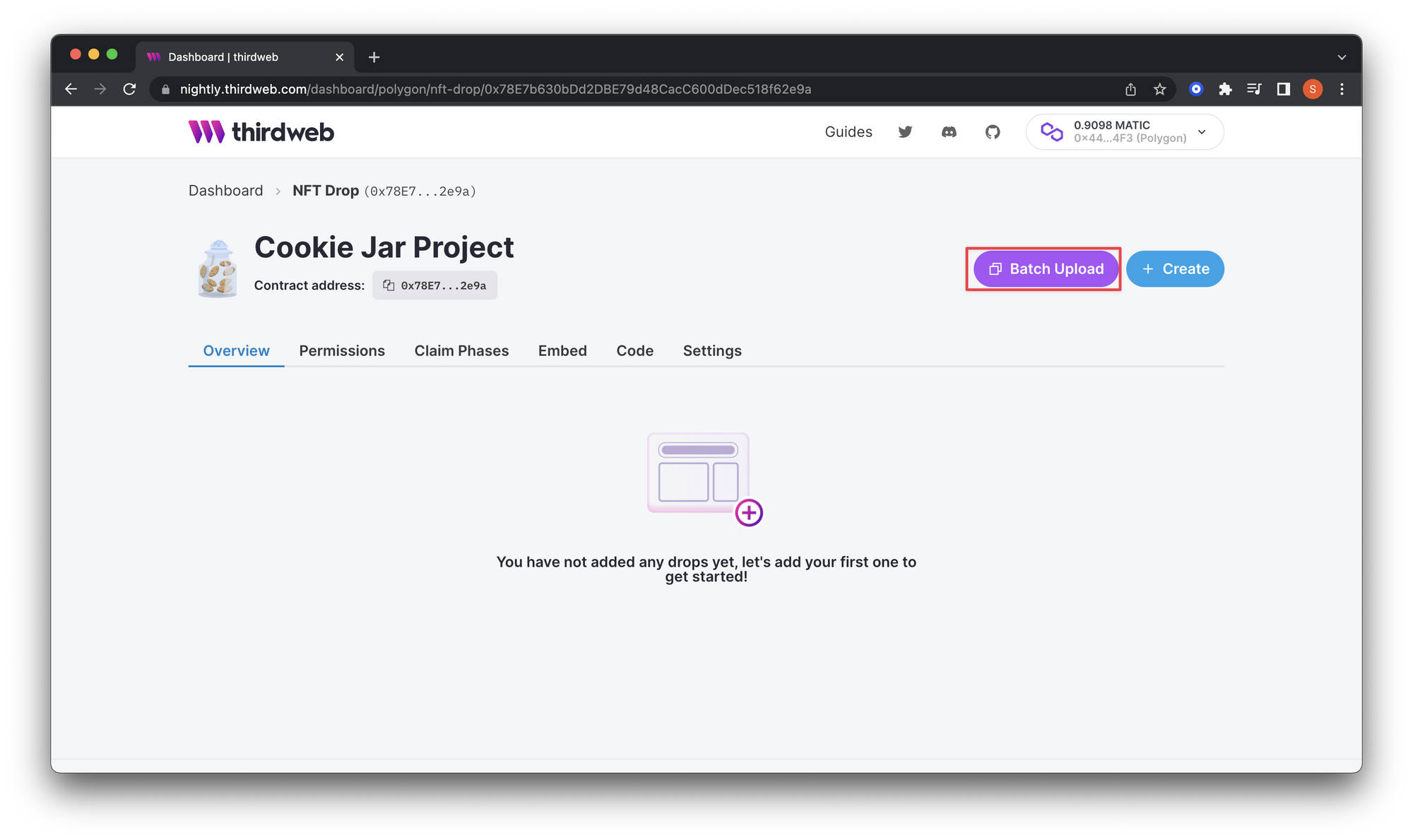
Task: Click the browser forward arrow
Action: 100,89
